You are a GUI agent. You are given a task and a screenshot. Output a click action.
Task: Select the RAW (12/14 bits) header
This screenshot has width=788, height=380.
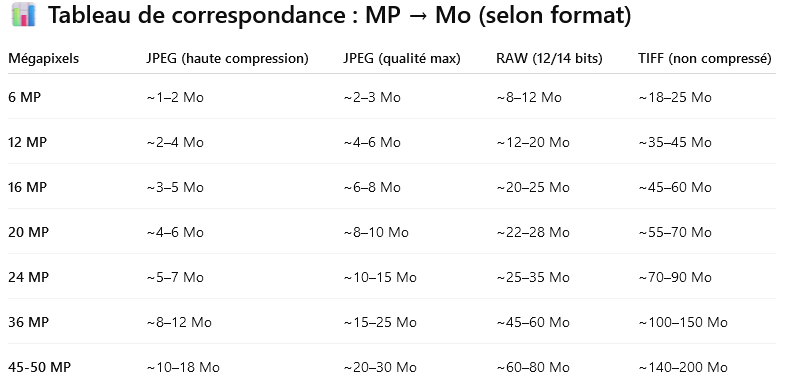point(549,59)
